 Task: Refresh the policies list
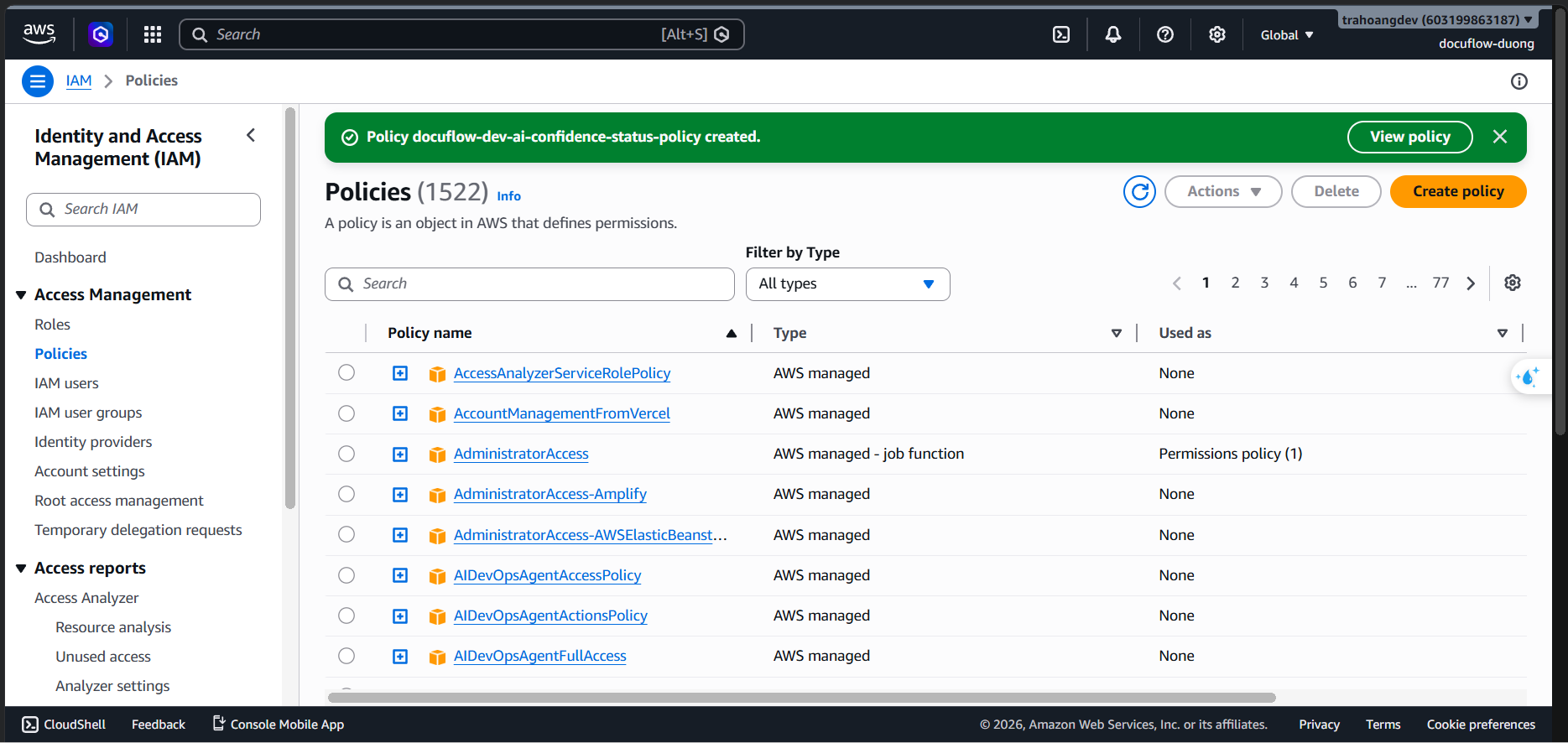coord(1139,192)
